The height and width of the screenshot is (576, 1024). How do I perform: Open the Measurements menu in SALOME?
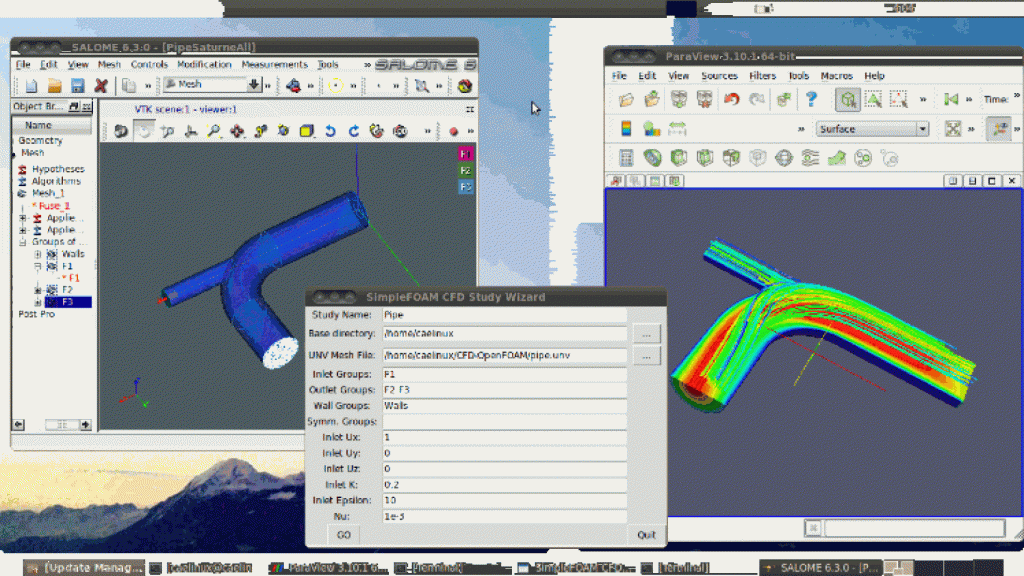pyautogui.click(x=274, y=65)
